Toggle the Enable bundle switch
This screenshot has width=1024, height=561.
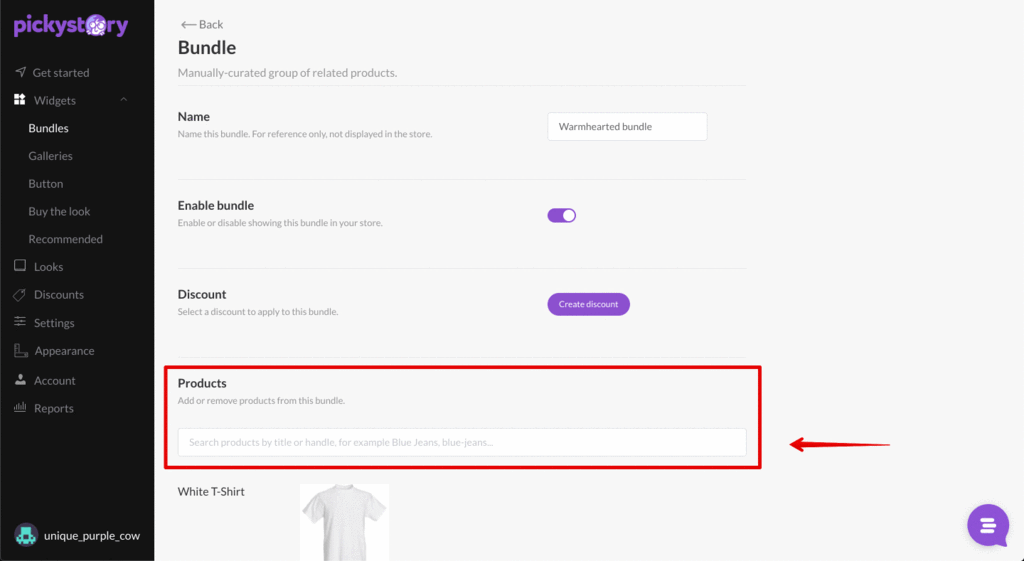point(562,216)
